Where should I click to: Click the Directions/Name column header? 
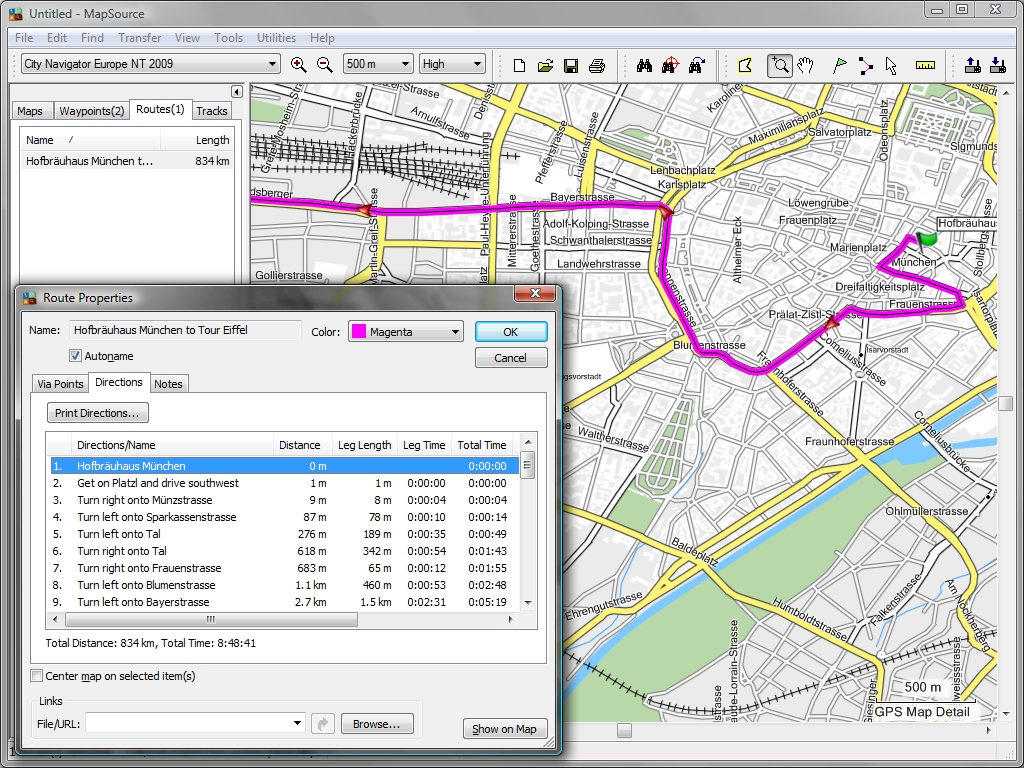[x=172, y=445]
